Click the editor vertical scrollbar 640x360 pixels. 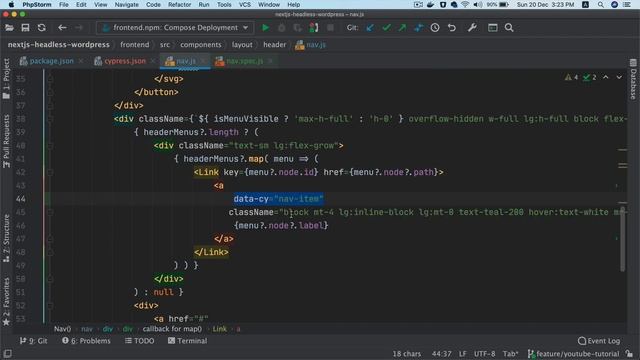click(x=622, y=239)
